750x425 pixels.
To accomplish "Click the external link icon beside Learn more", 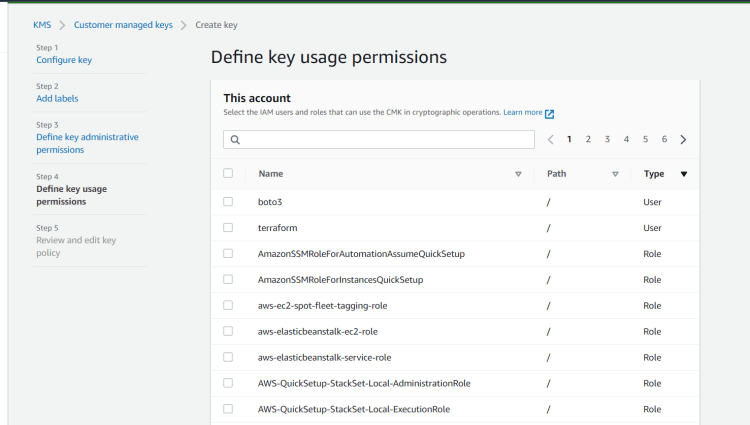I will (549, 113).
